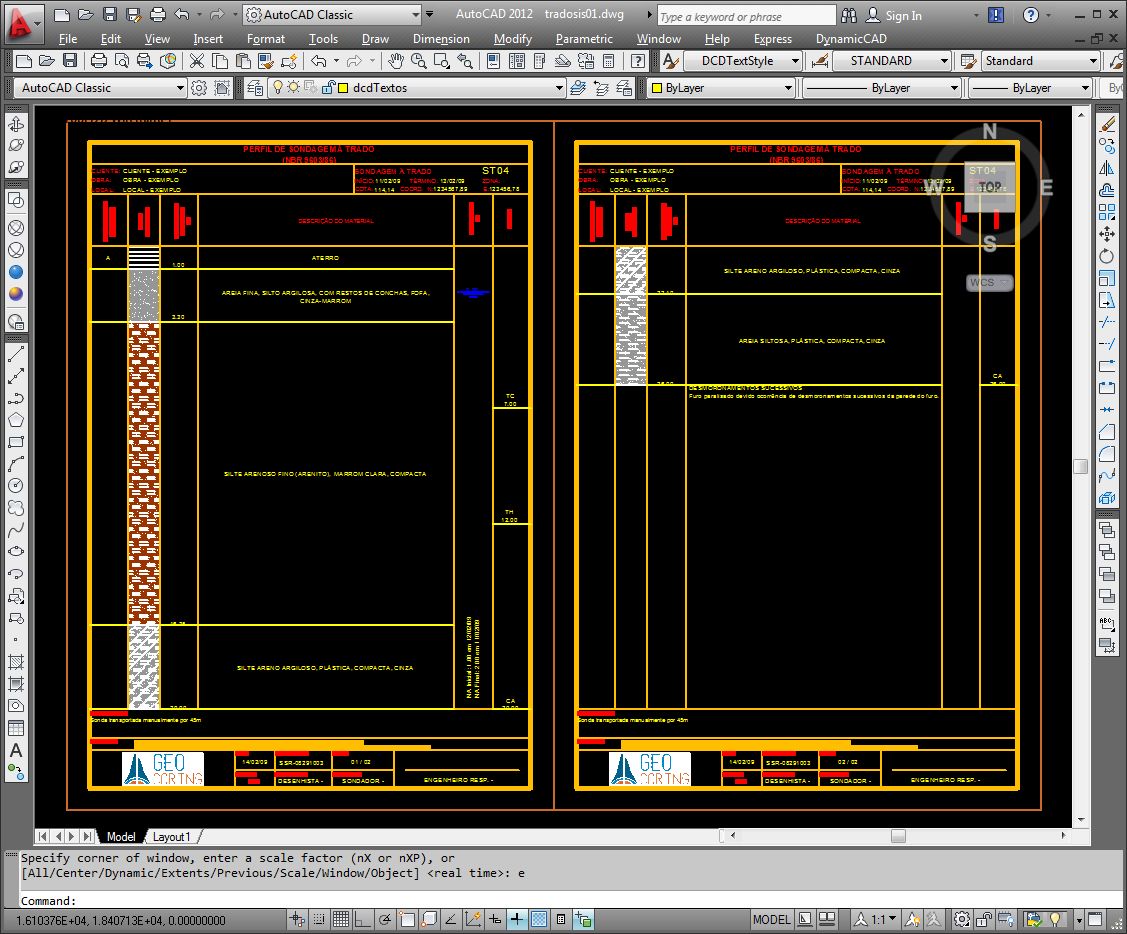Toggle Snap Mode in status bar
The width and height of the screenshot is (1127, 934).
pyautogui.click(x=318, y=919)
